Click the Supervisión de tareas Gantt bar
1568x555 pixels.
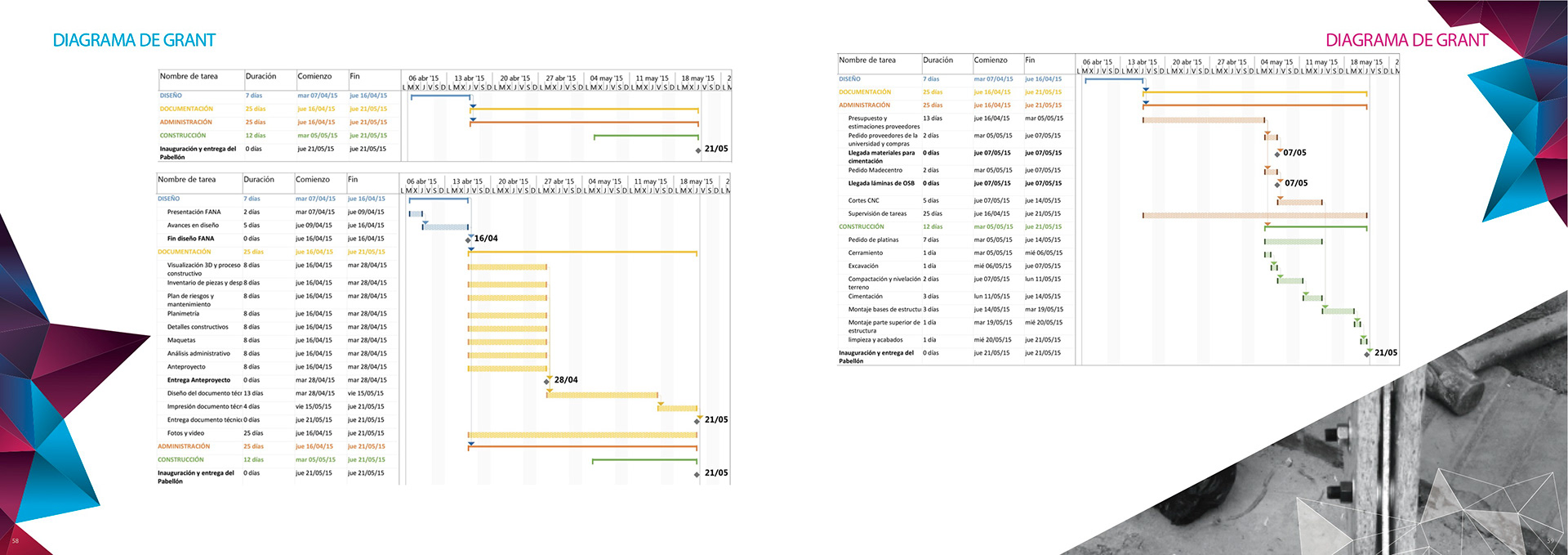[1254, 216]
